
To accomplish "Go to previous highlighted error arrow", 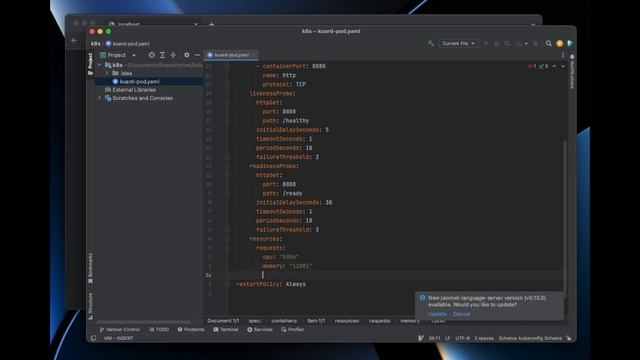I will (554, 66).
